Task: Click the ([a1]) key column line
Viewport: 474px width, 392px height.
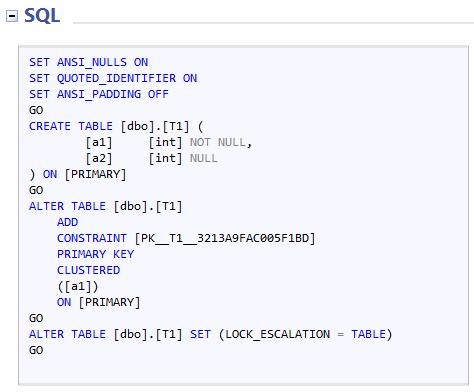Action: pyautogui.click(x=78, y=286)
